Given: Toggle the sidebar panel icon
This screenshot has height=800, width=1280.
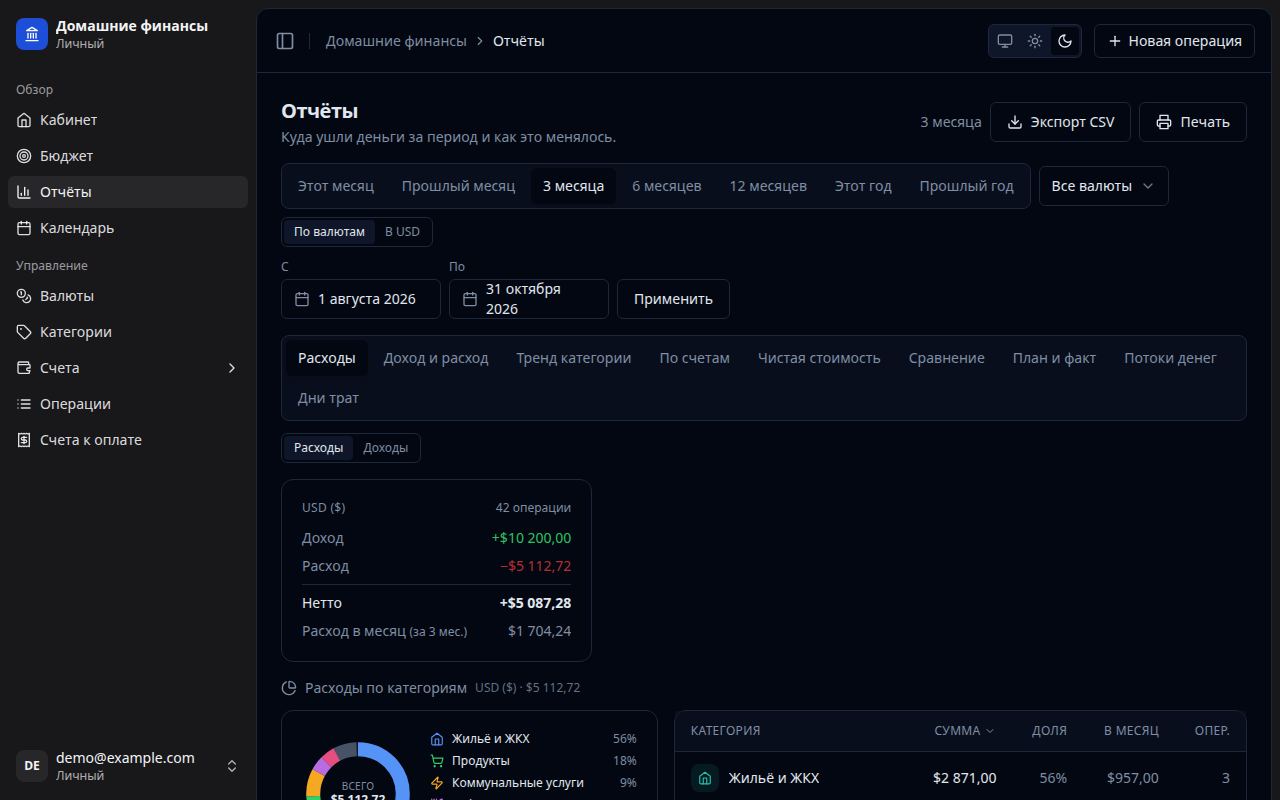Looking at the screenshot, I should pyautogui.click(x=285, y=41).
